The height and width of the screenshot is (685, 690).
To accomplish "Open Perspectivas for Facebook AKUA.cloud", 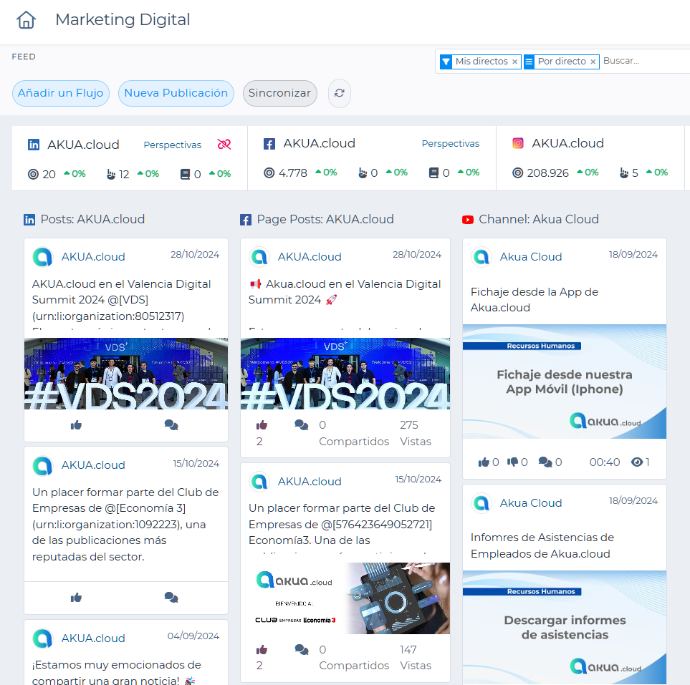I will tap(450, 144).
